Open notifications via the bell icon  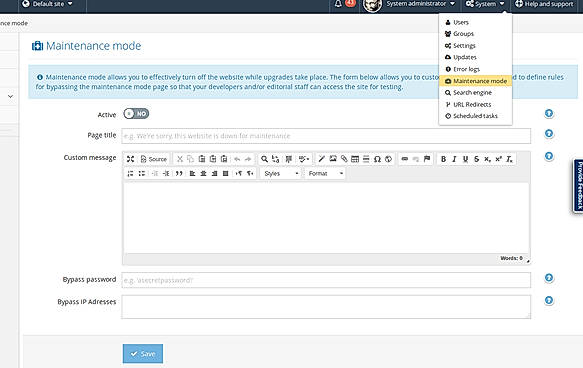pyautogui.click(x=338, y=4)
